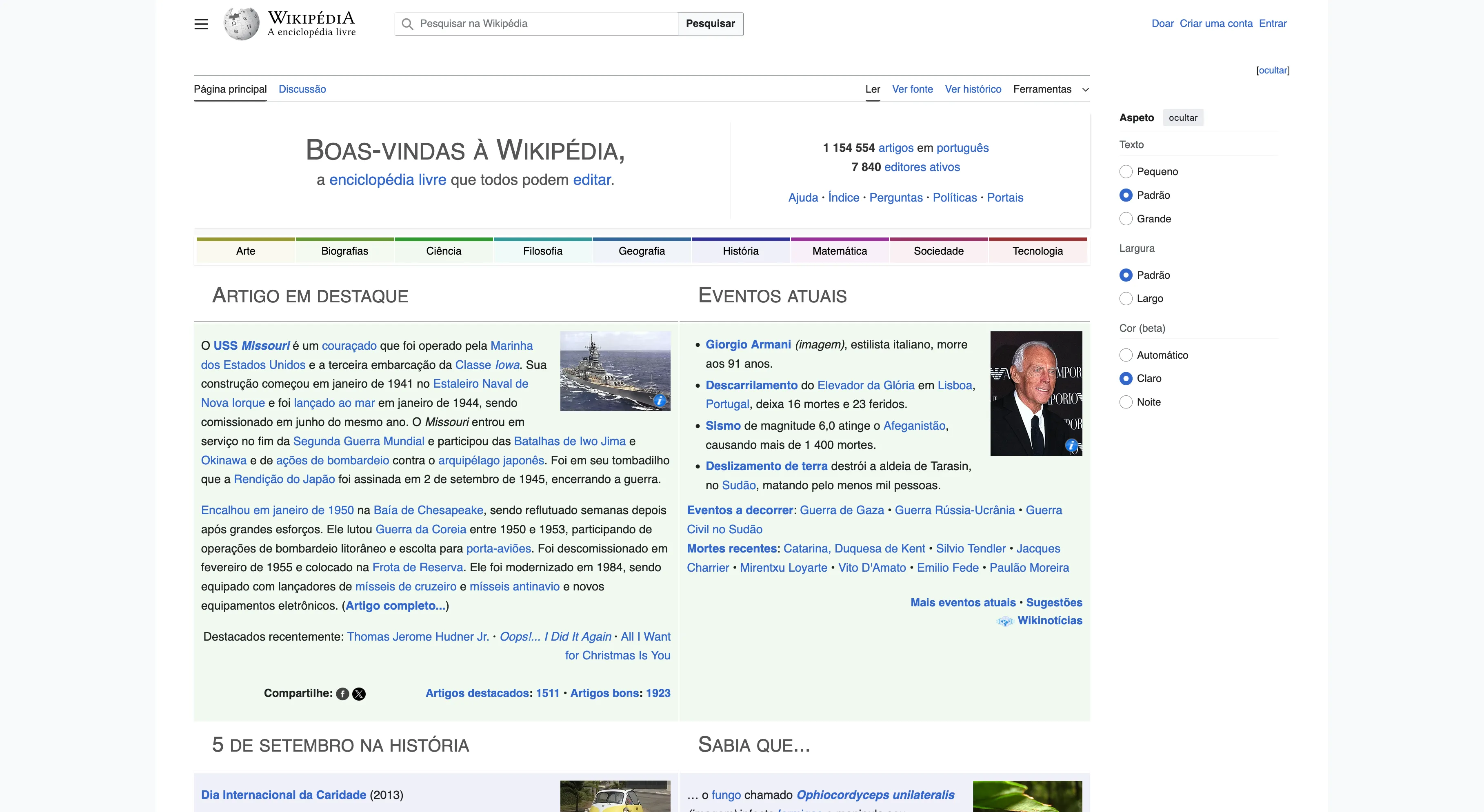Viewport: 1484px width, 812px height.
Task: Click the Doar link
Action: (1162, 24)
